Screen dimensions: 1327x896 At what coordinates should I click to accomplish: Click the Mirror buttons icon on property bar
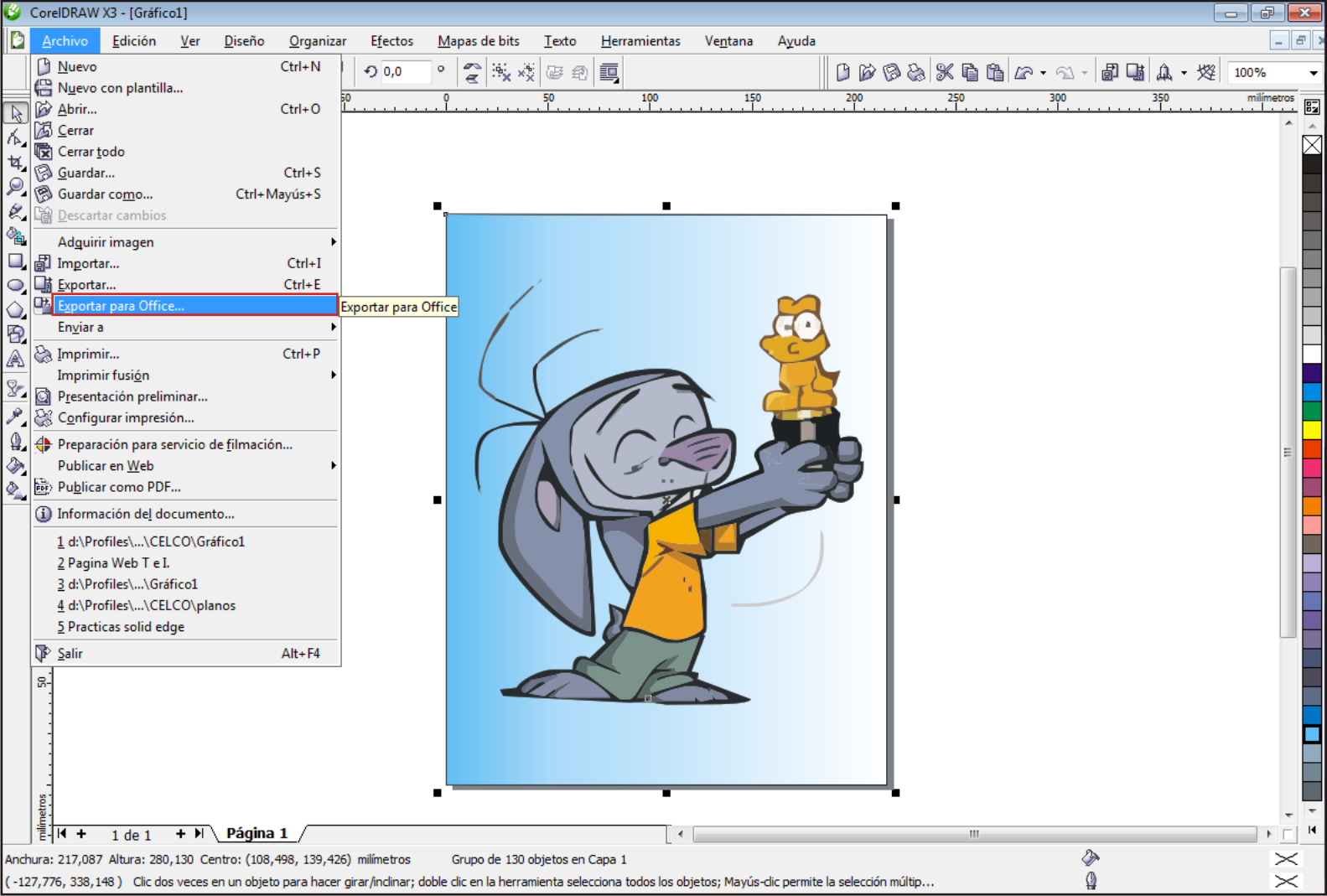(472, 72)
